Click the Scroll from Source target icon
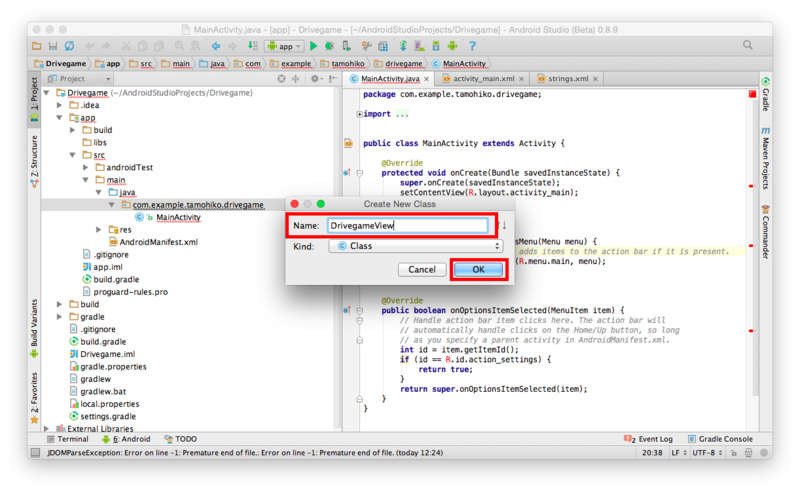Viewport: 800px width, 492px height. tap(281, 79)
